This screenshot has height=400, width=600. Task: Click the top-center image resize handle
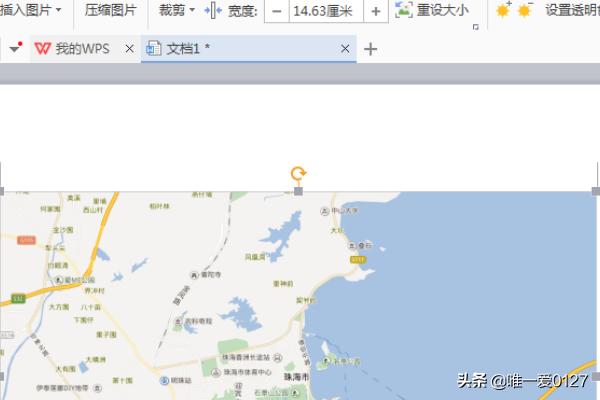tap(298, 191)
